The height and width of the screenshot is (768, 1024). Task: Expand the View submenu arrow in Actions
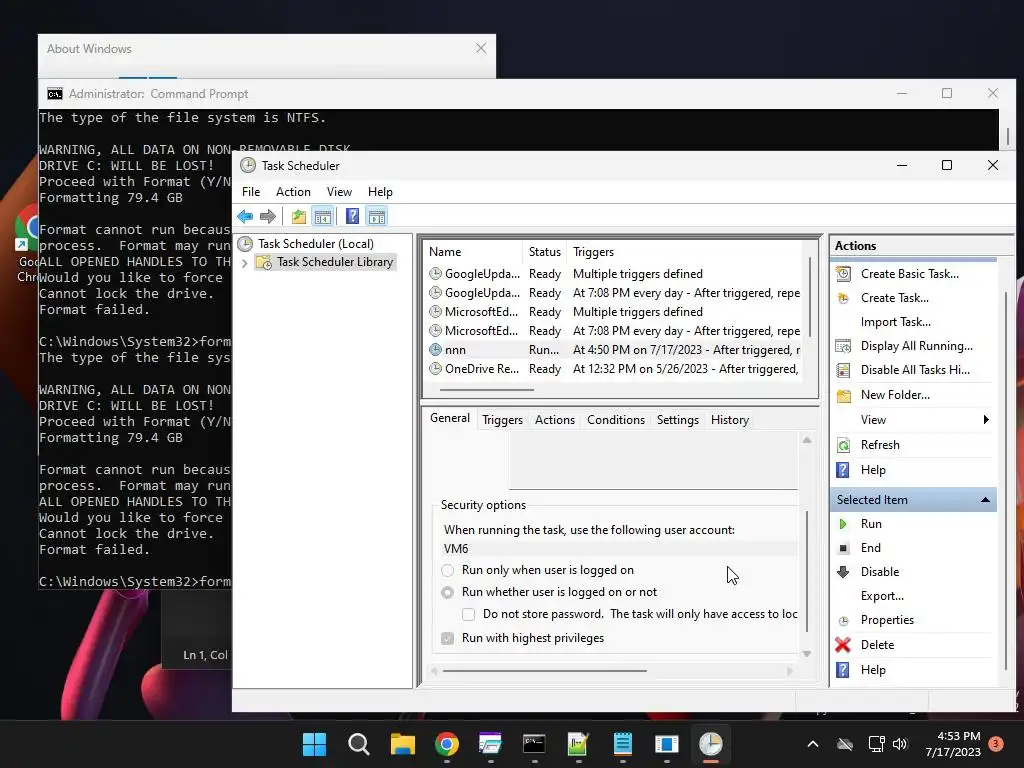coord(986,420)
